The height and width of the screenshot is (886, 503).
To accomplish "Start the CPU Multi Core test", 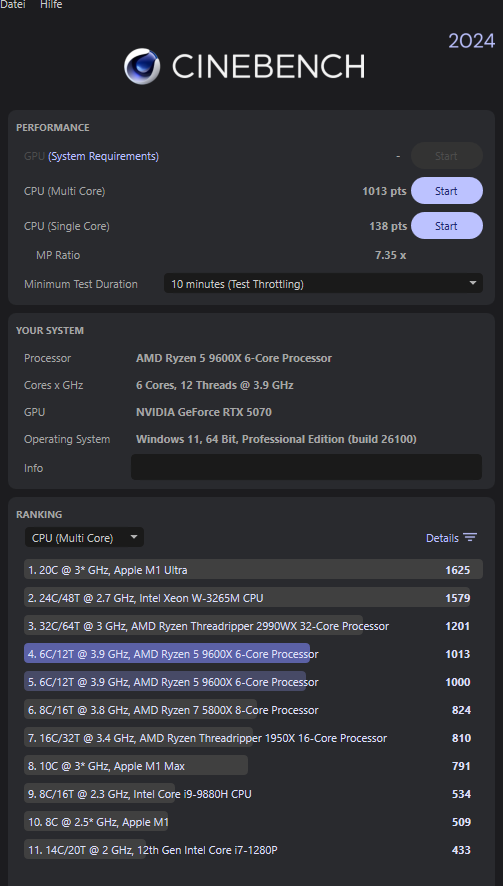I will pos(446,191).
